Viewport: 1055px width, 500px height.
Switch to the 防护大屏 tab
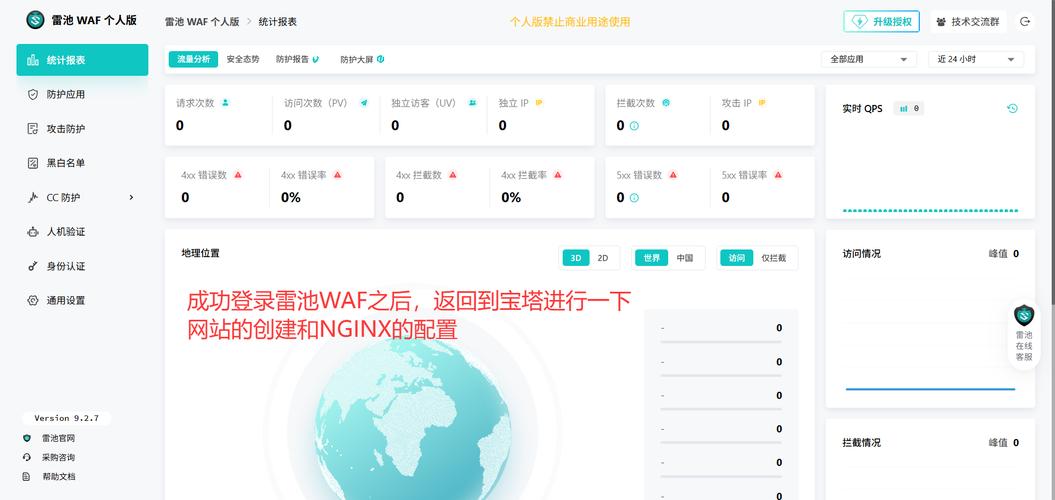pos(362,59)
